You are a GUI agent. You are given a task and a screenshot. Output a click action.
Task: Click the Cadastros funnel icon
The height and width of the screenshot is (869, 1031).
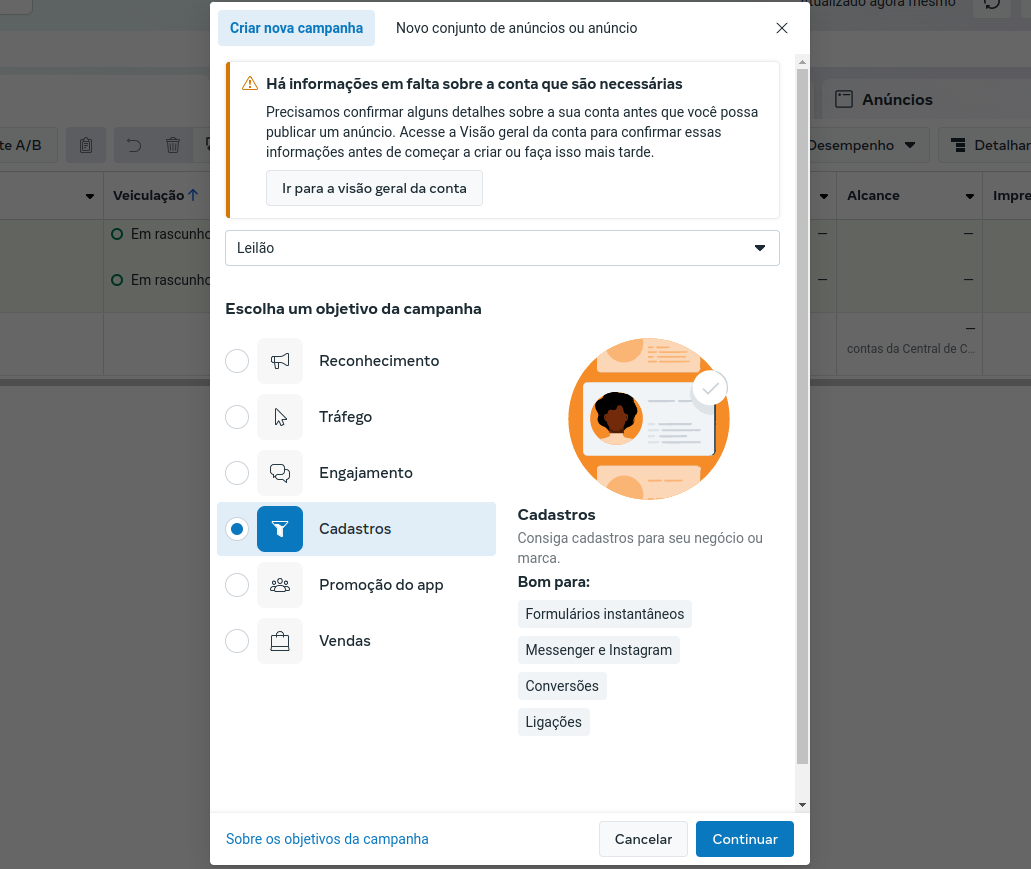click(x=279, y=528)
